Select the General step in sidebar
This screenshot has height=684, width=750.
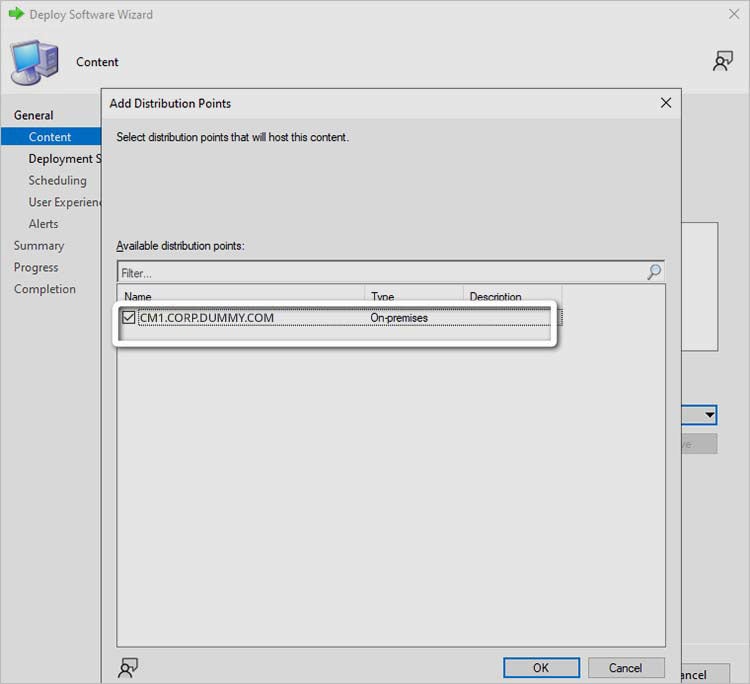33,115
